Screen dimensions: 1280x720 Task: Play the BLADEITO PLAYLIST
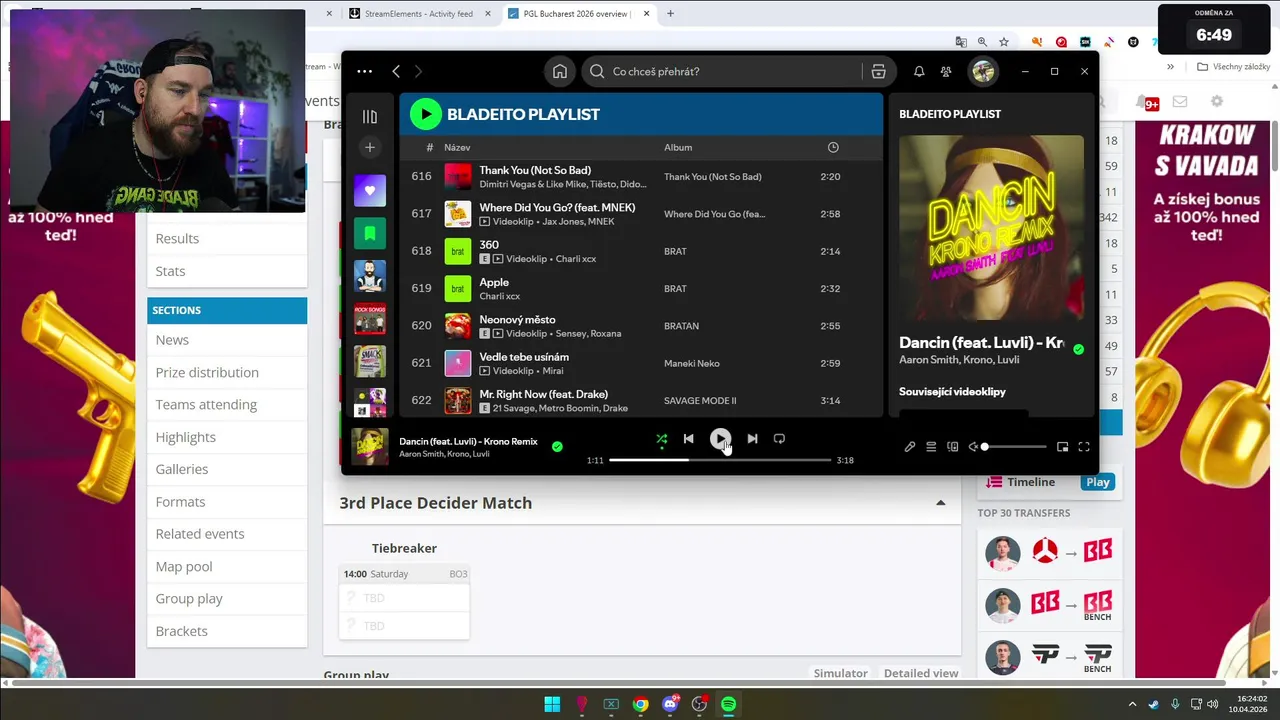pyautogui.click(x=426, y=114)
